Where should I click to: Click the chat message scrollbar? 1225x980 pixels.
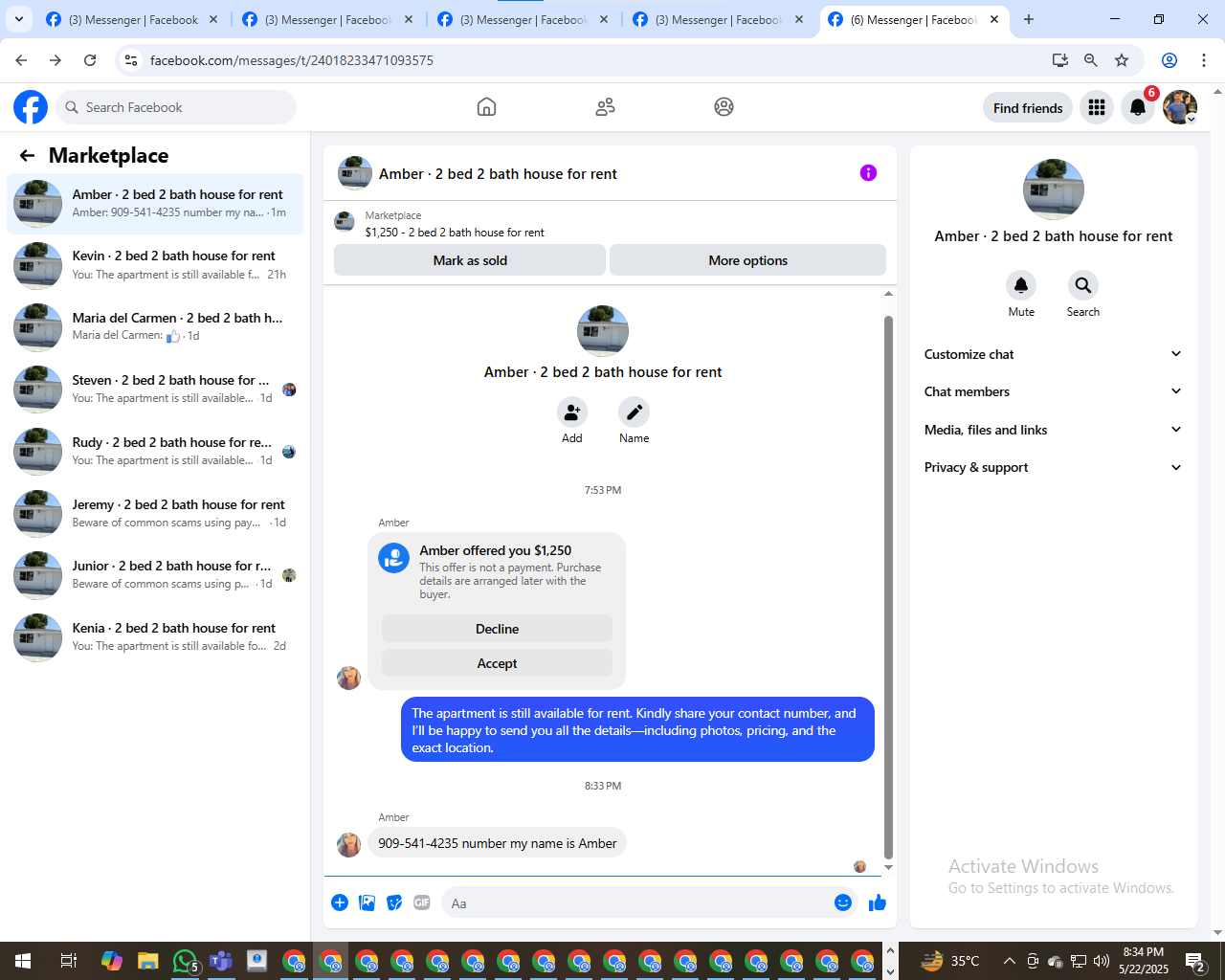(x=888, y=587)
